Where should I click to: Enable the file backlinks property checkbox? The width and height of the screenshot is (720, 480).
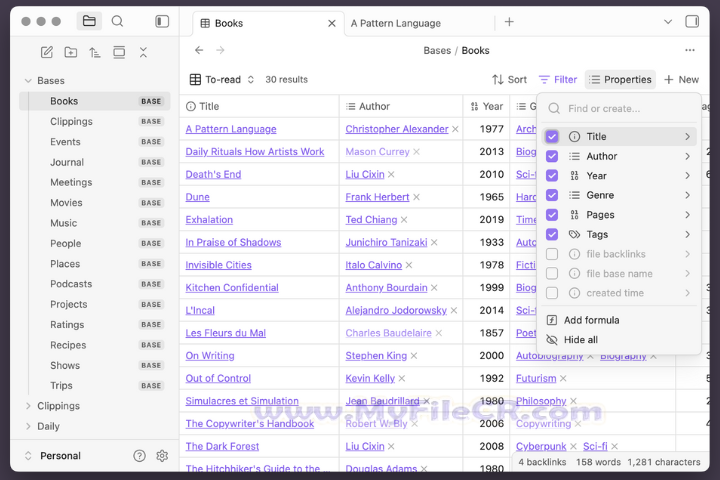[552, 254]
